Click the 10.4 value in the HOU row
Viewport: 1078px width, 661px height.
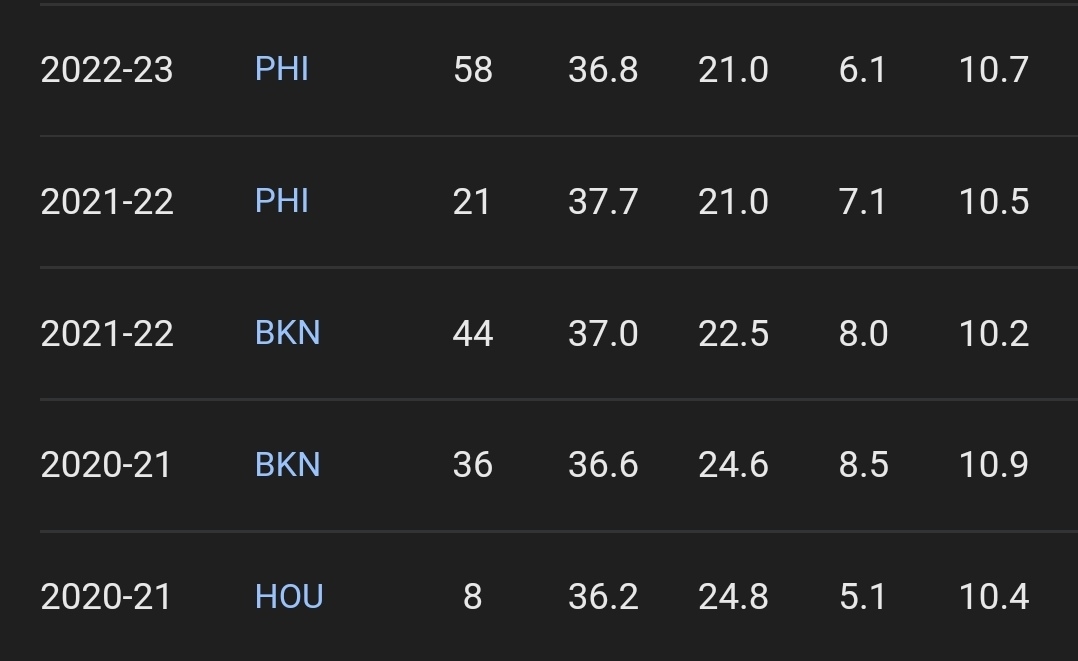pos(994,598)
